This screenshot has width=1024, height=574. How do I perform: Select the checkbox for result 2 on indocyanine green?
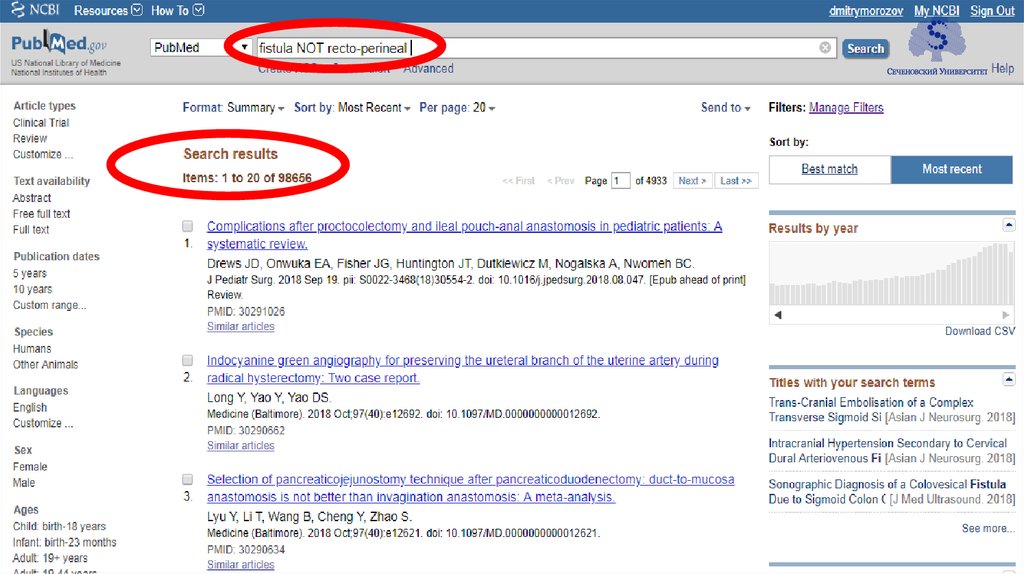coord(188,361)
